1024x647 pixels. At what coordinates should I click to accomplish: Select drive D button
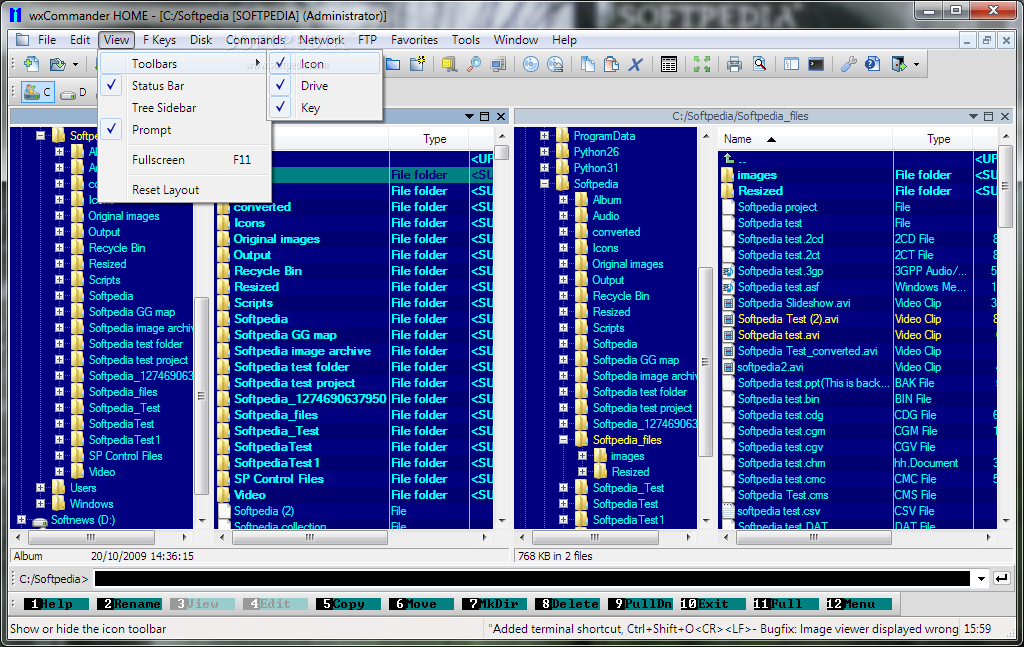coord(73,93)
